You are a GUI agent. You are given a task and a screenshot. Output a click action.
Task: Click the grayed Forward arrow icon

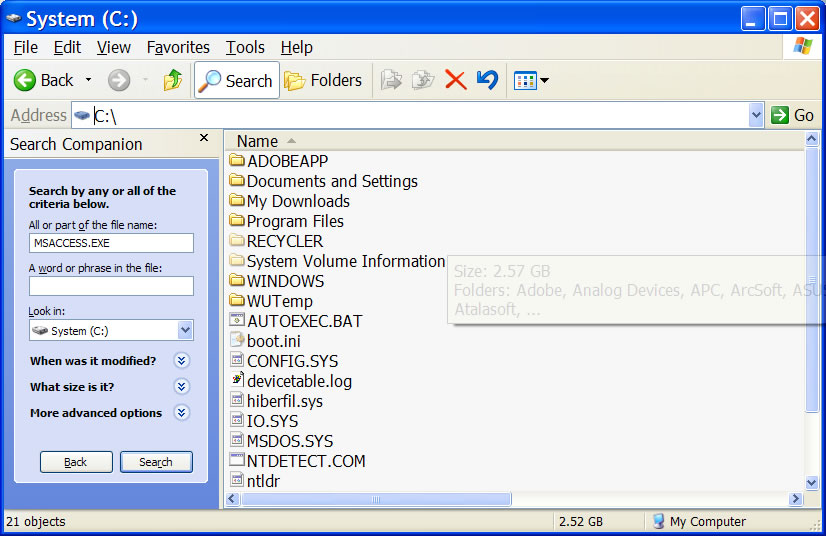[119, 81]
